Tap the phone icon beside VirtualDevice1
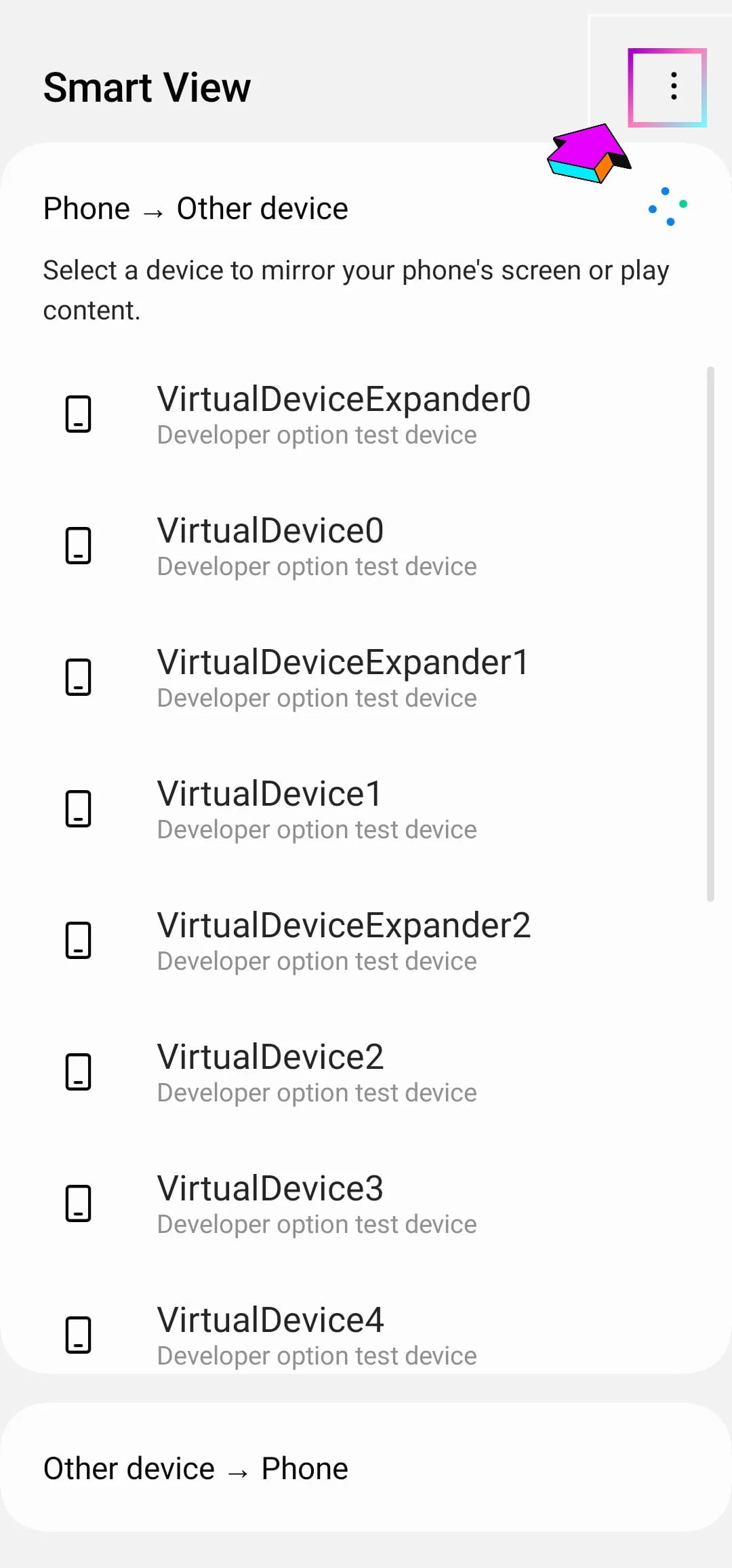The width and height of the screenshot is (732, 1568). point(78,808)
